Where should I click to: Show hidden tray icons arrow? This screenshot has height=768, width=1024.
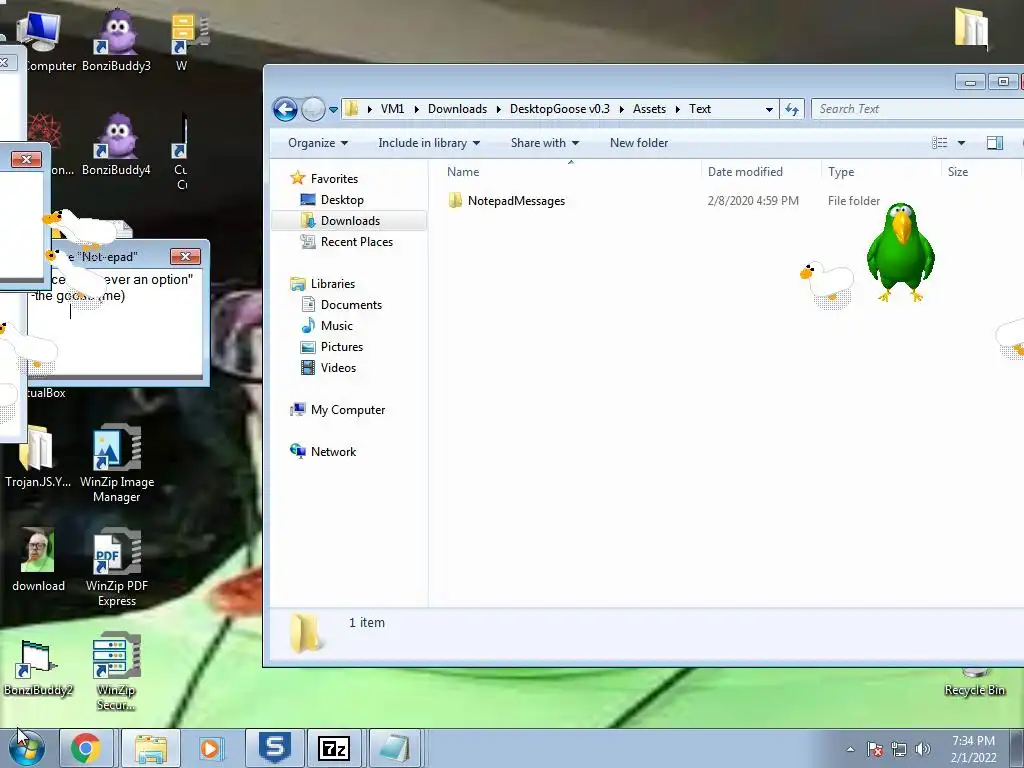point(850,749)
